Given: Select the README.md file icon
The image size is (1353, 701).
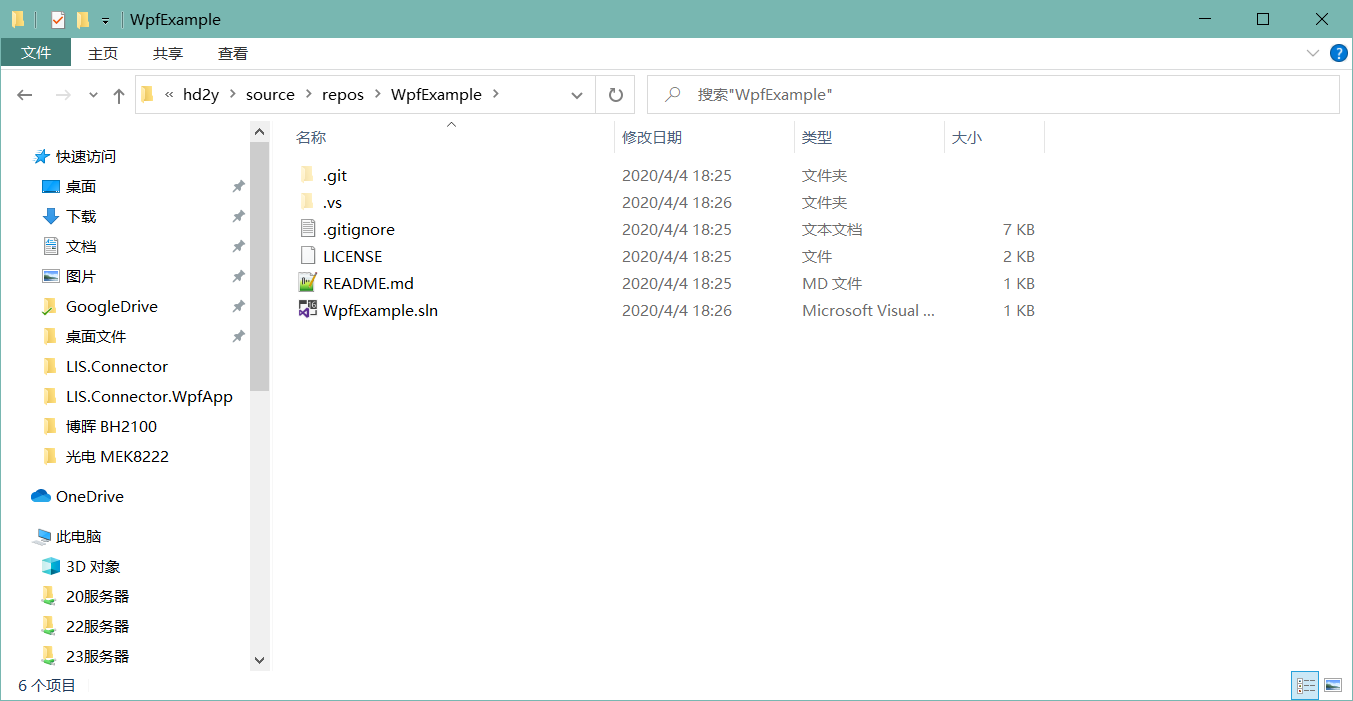Looking at the screenshot, I should tap(307, 283).
